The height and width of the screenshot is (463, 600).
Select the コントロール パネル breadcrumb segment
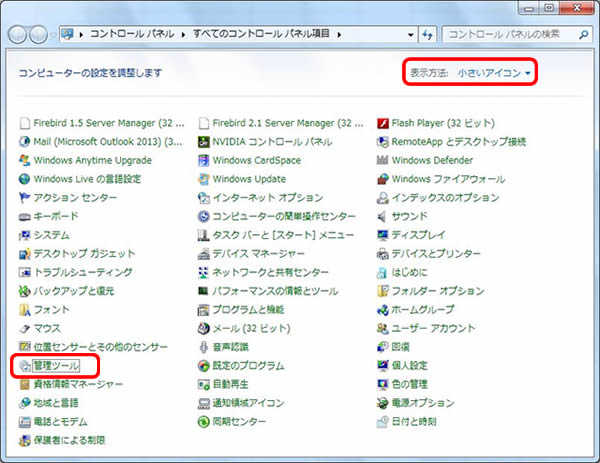(x=132, y=34)
